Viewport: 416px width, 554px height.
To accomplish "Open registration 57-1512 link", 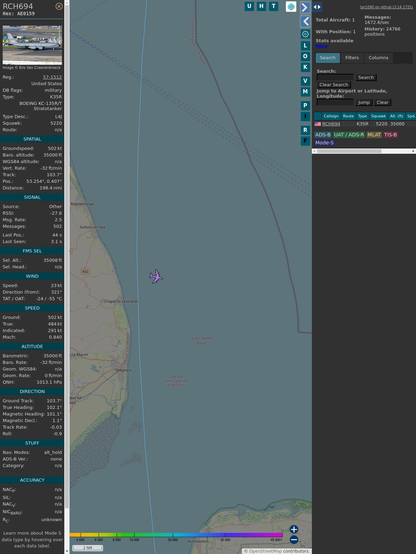I will (x=52, y=77).
